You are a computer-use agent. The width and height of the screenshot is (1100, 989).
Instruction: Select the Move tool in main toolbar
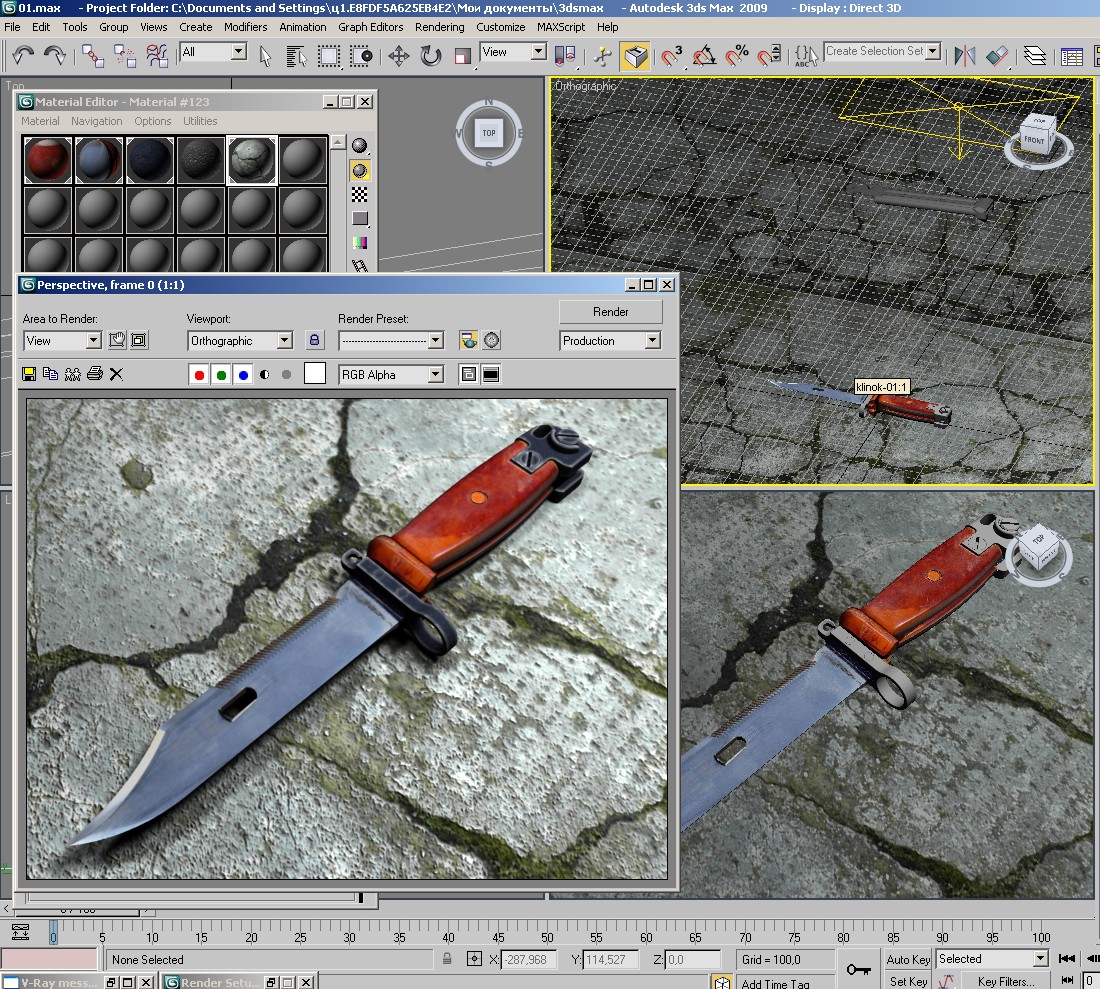(399, 55)
